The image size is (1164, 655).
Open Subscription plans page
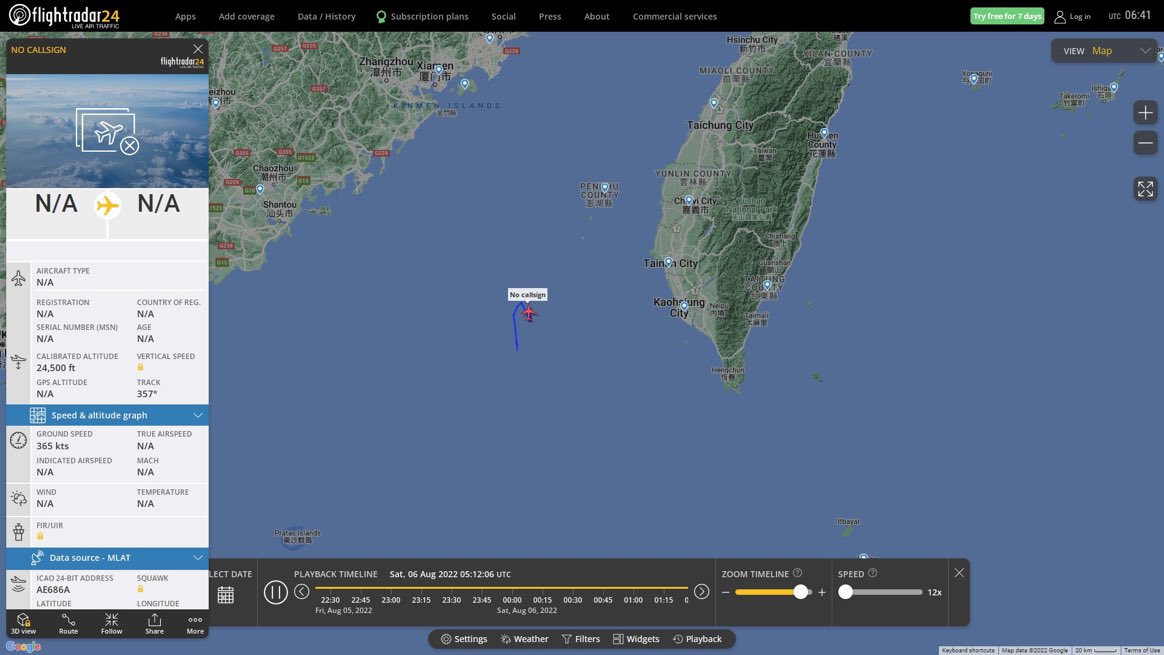pos(422,16)
